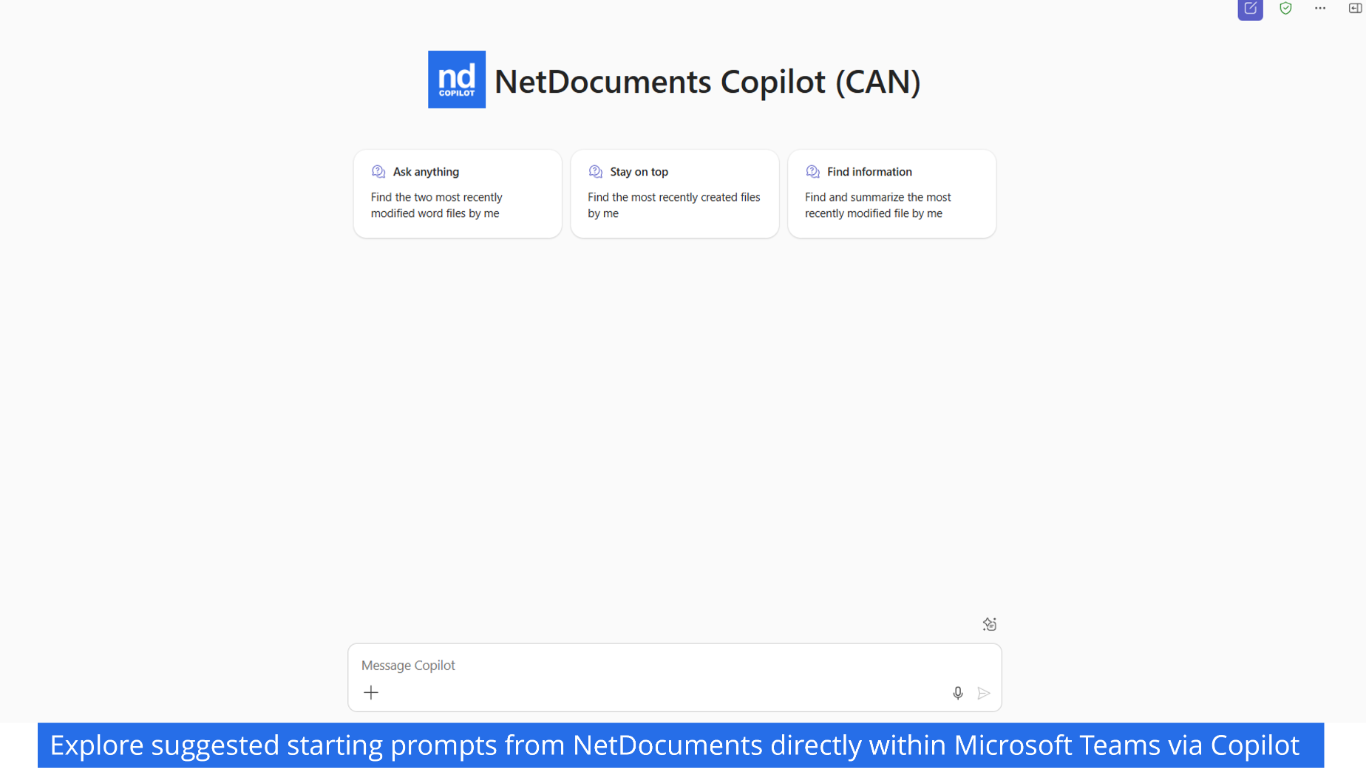Screen dimensions: 1366x768
Task: Click the chat bubble icon beside Stay on top
Action: (595, 172)
